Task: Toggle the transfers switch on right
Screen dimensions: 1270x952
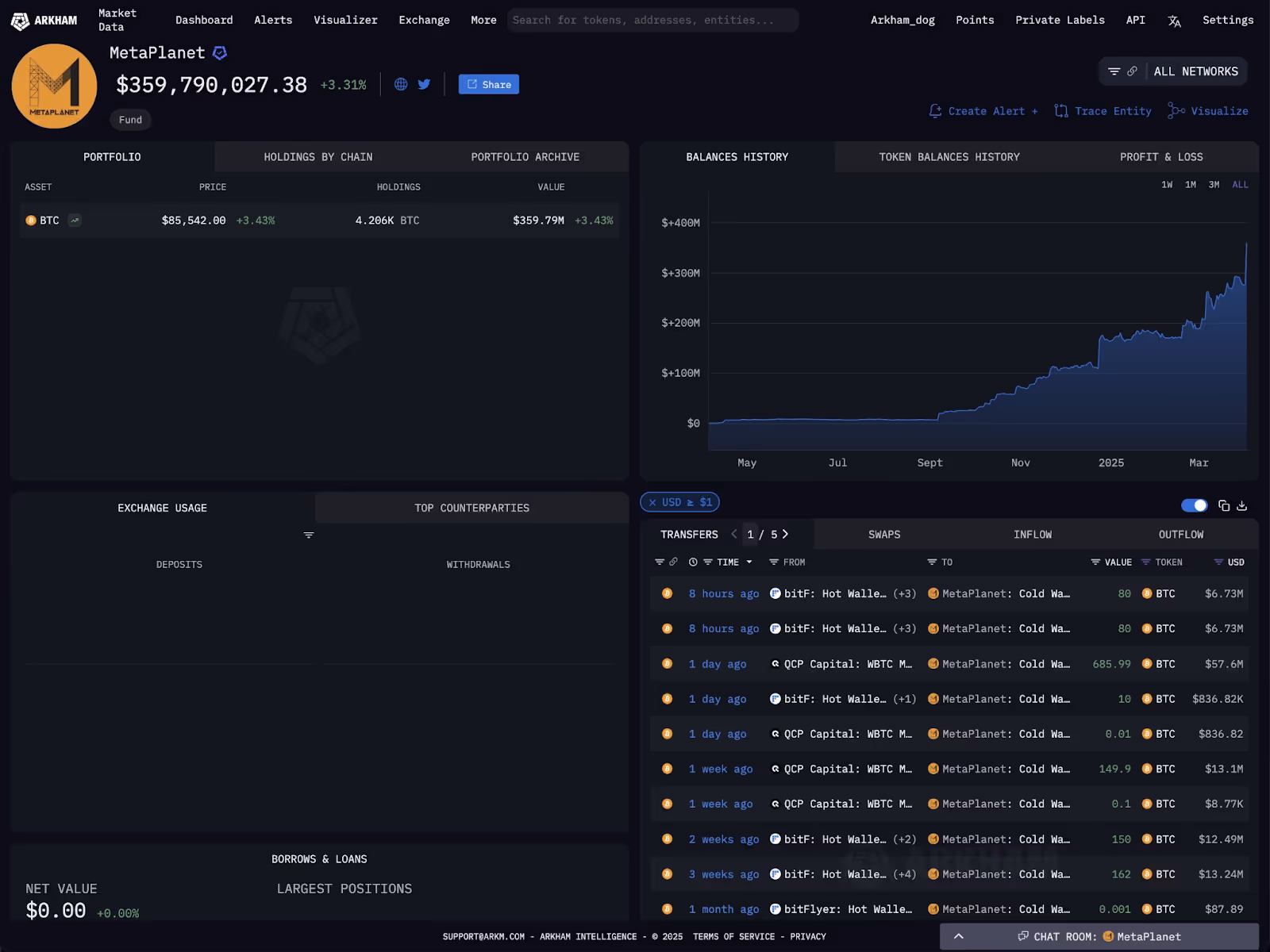Action: [1194, 505]
